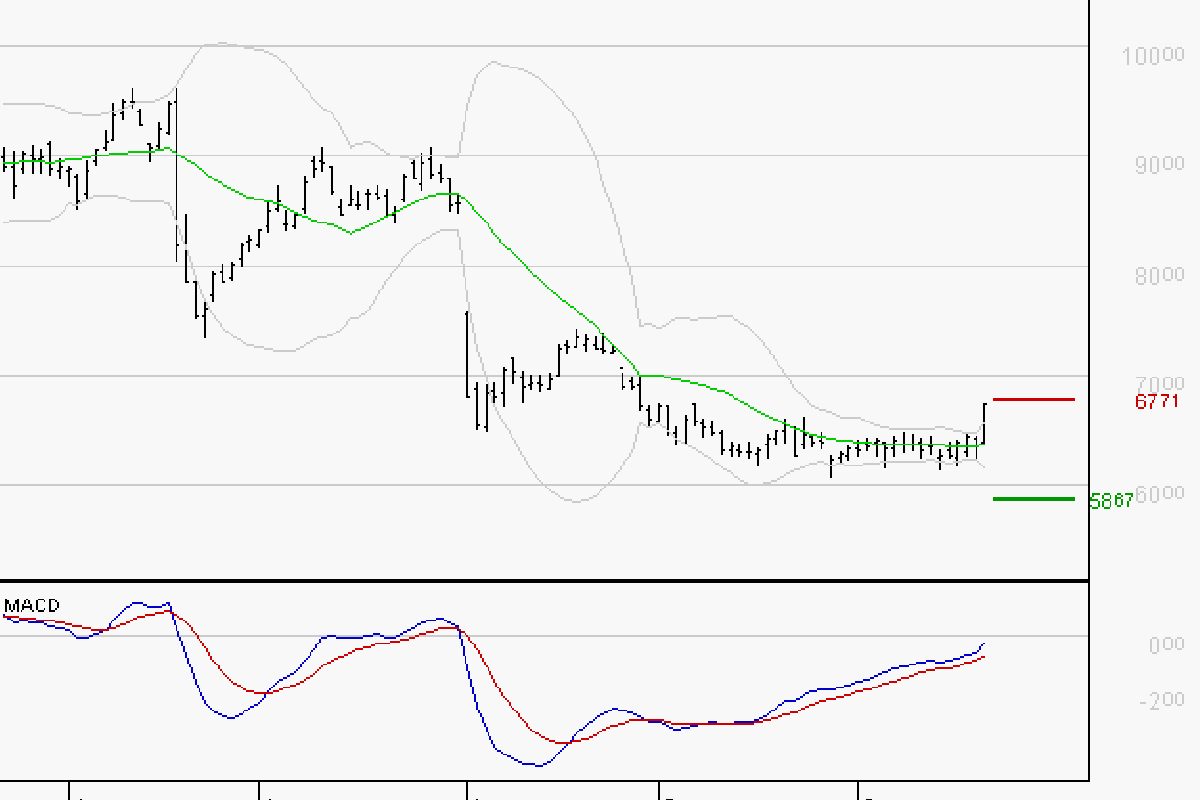Screen dimensions: 1200x800
Task: Click the red resistance line marker
Action: point(1034,399)
